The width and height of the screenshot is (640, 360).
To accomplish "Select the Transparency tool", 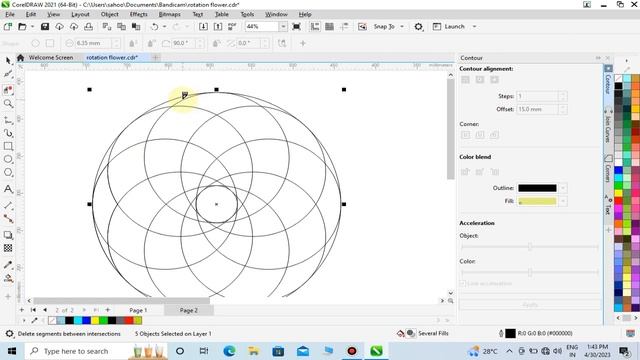I will (8, 248).
